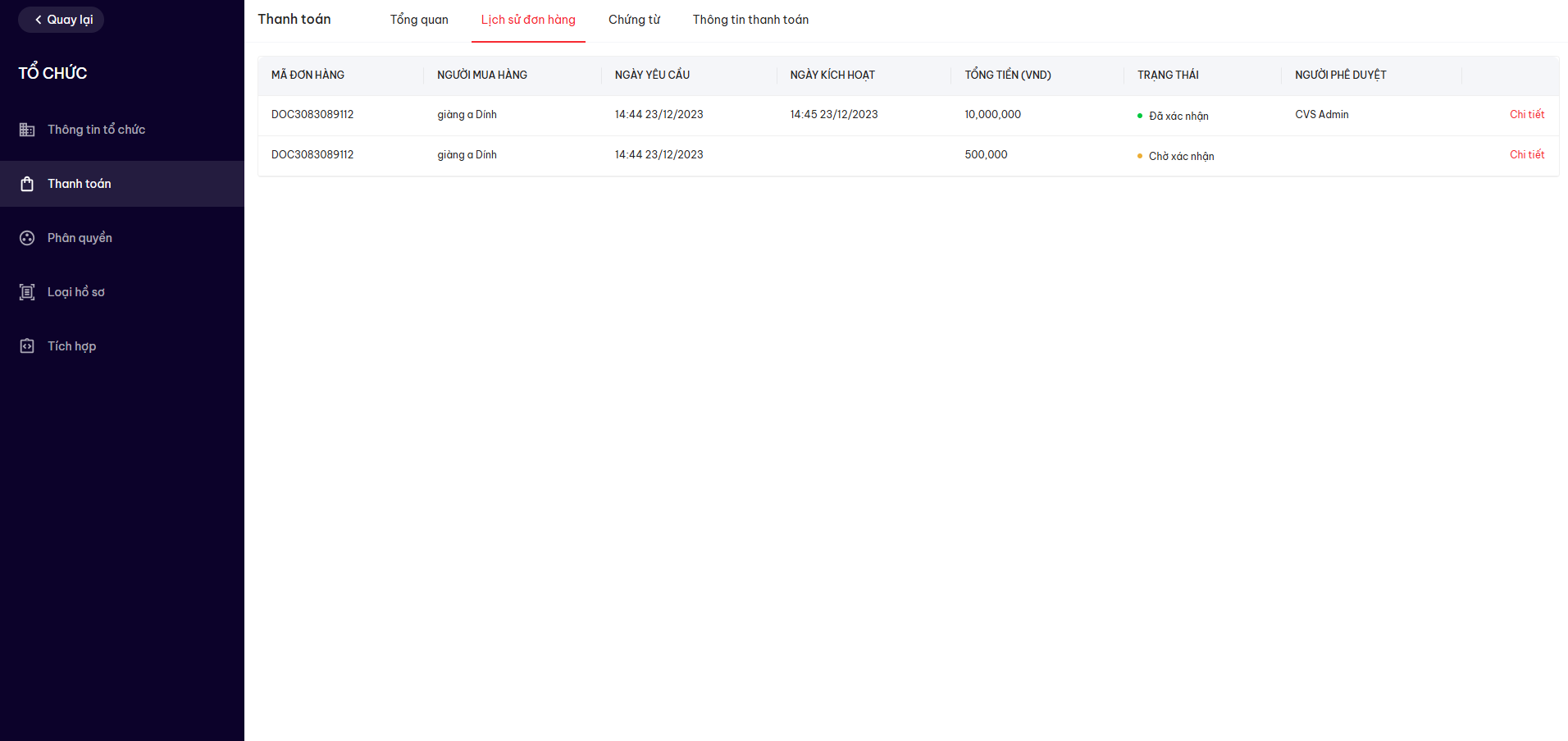Image resolution: width=1568 pixels, height=741 pixels.
Task: Click CVS Admin approver cell
Action: coord(1322,114)
